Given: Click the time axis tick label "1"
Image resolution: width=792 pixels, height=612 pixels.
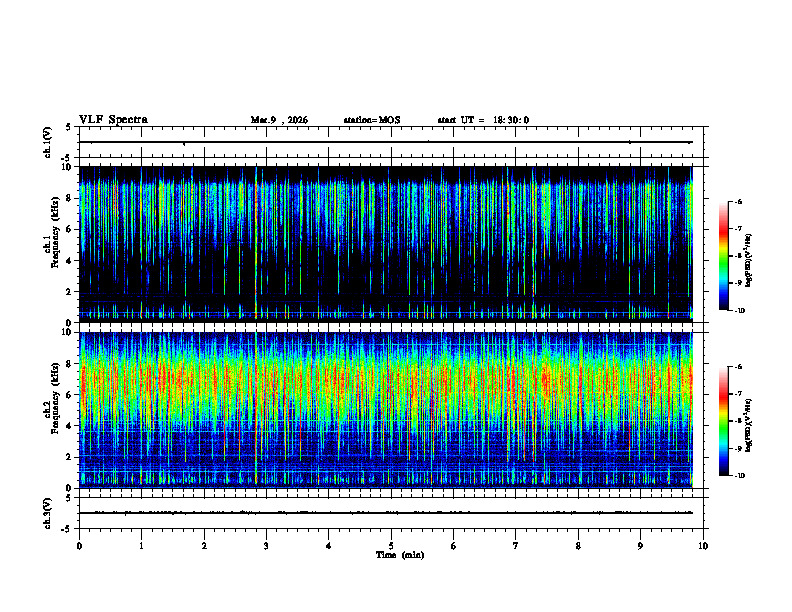Looking at the screenshot, I should point(141,546).
